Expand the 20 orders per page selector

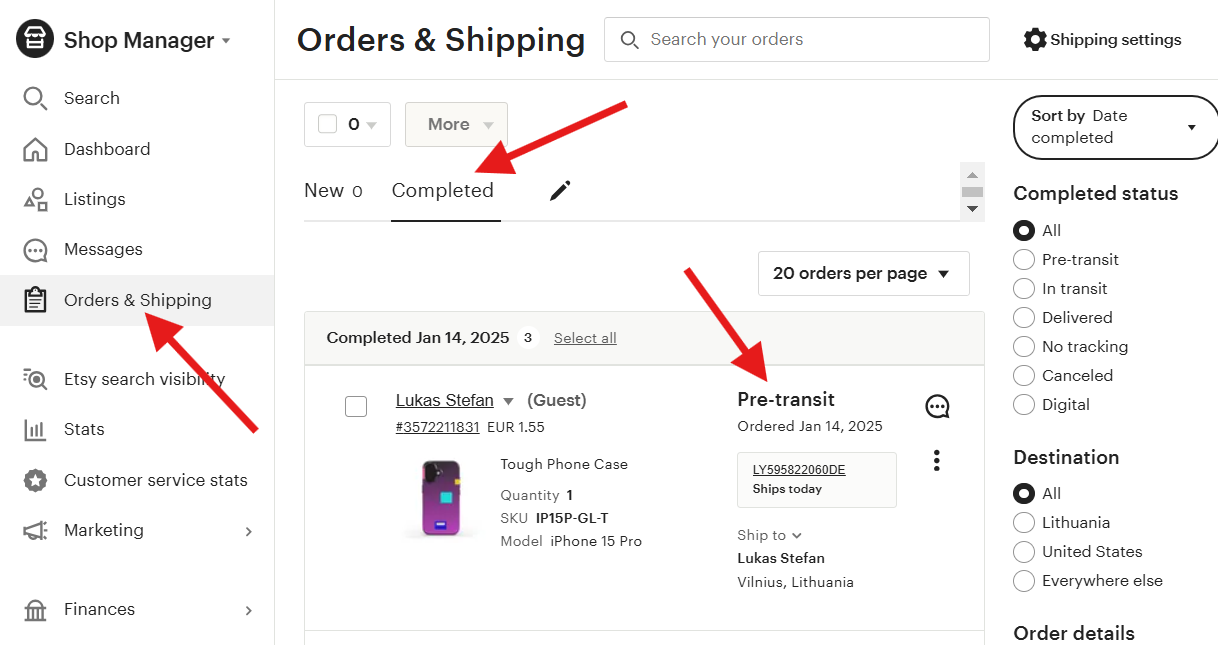(863, 273)
